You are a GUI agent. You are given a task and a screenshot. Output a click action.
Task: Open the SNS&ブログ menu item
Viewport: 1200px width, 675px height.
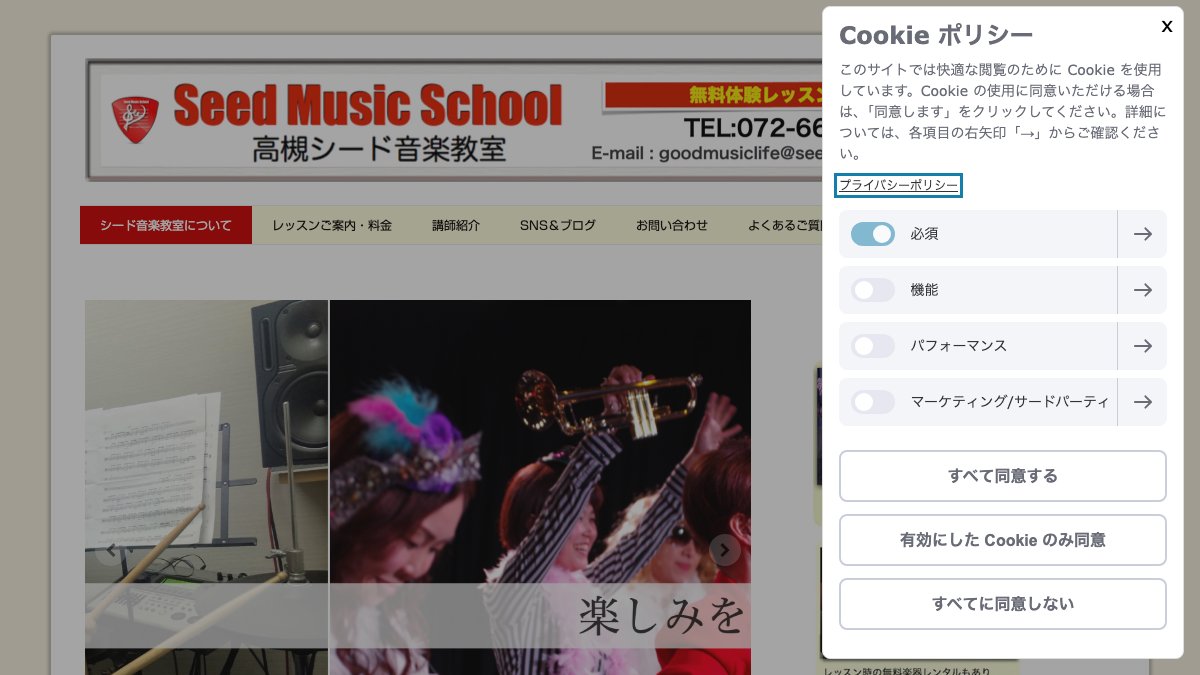[x=558, y=225]
